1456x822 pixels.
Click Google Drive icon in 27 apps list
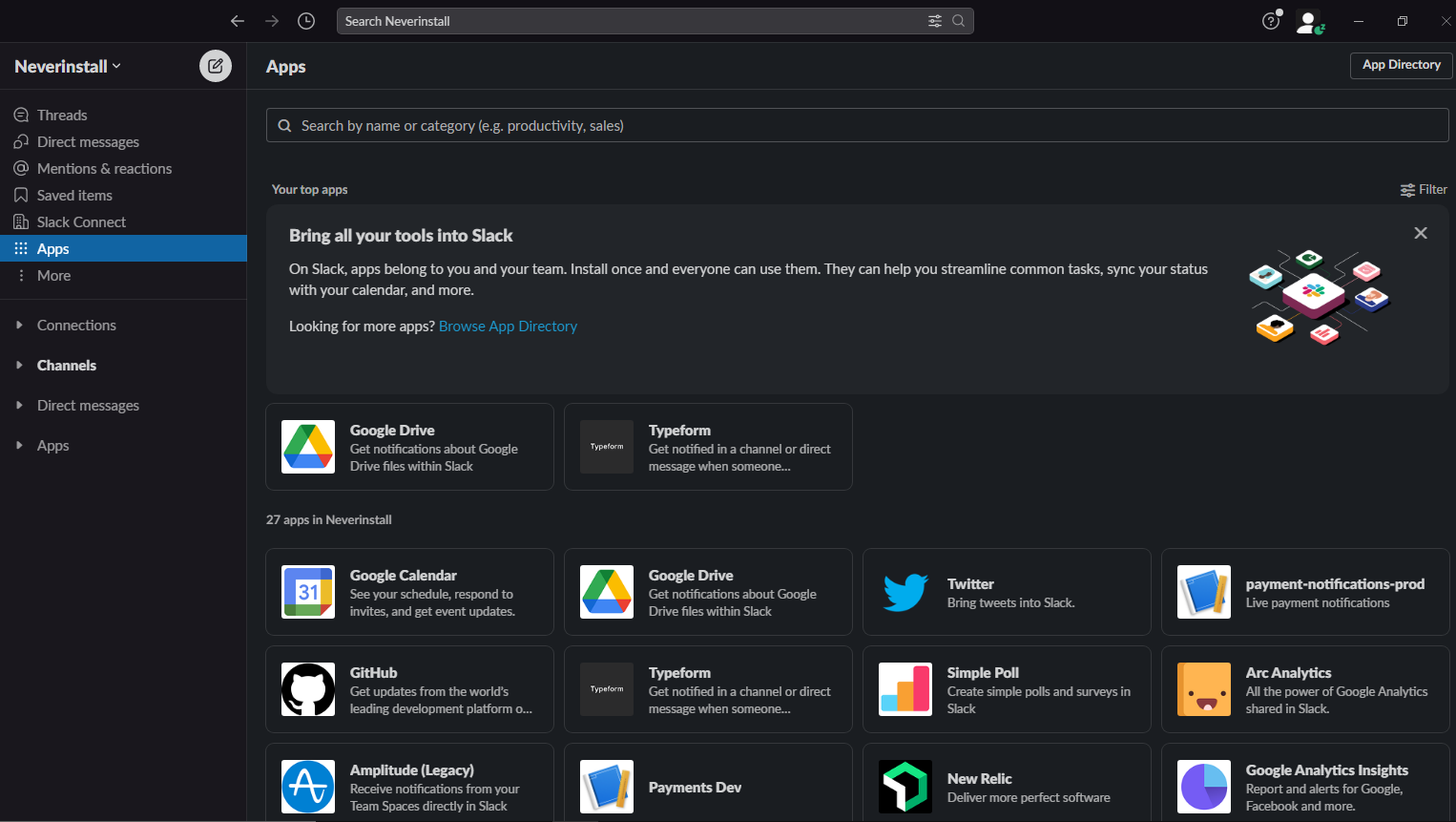[x=607, y=592]
